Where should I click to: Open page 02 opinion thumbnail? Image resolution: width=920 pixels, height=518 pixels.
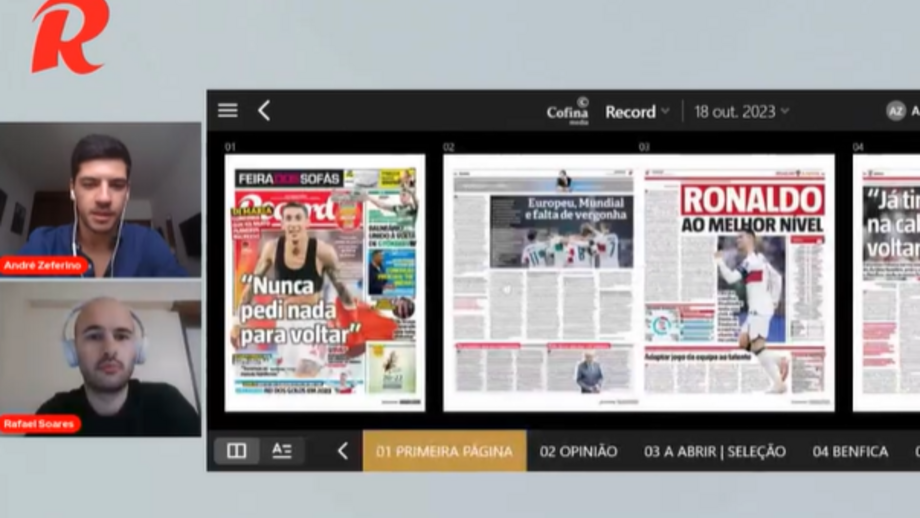[x=542, y=283]
